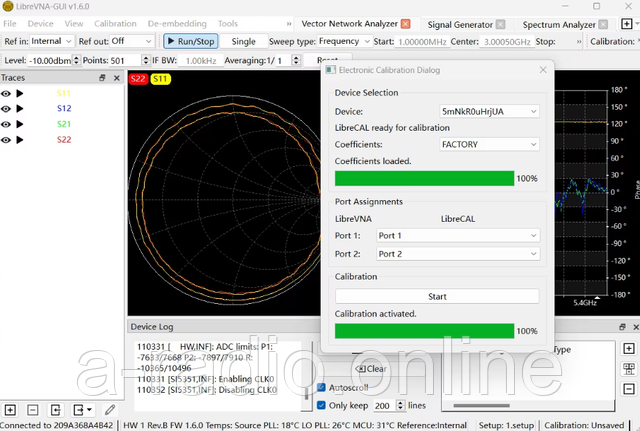640x431 pixels.
Task: Adjust Only keep lines stepper
Action: coord(400,405)
